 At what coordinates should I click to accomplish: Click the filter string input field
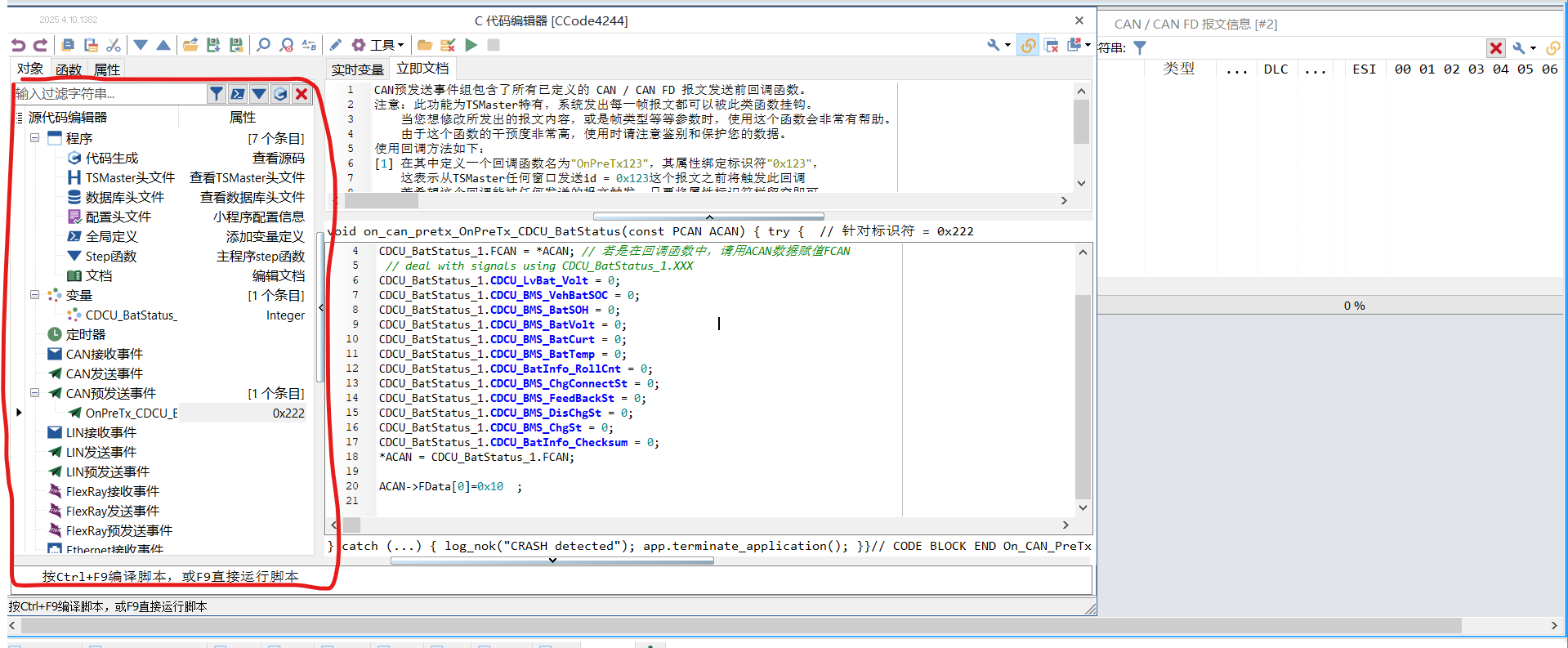[x=109, y=94]
